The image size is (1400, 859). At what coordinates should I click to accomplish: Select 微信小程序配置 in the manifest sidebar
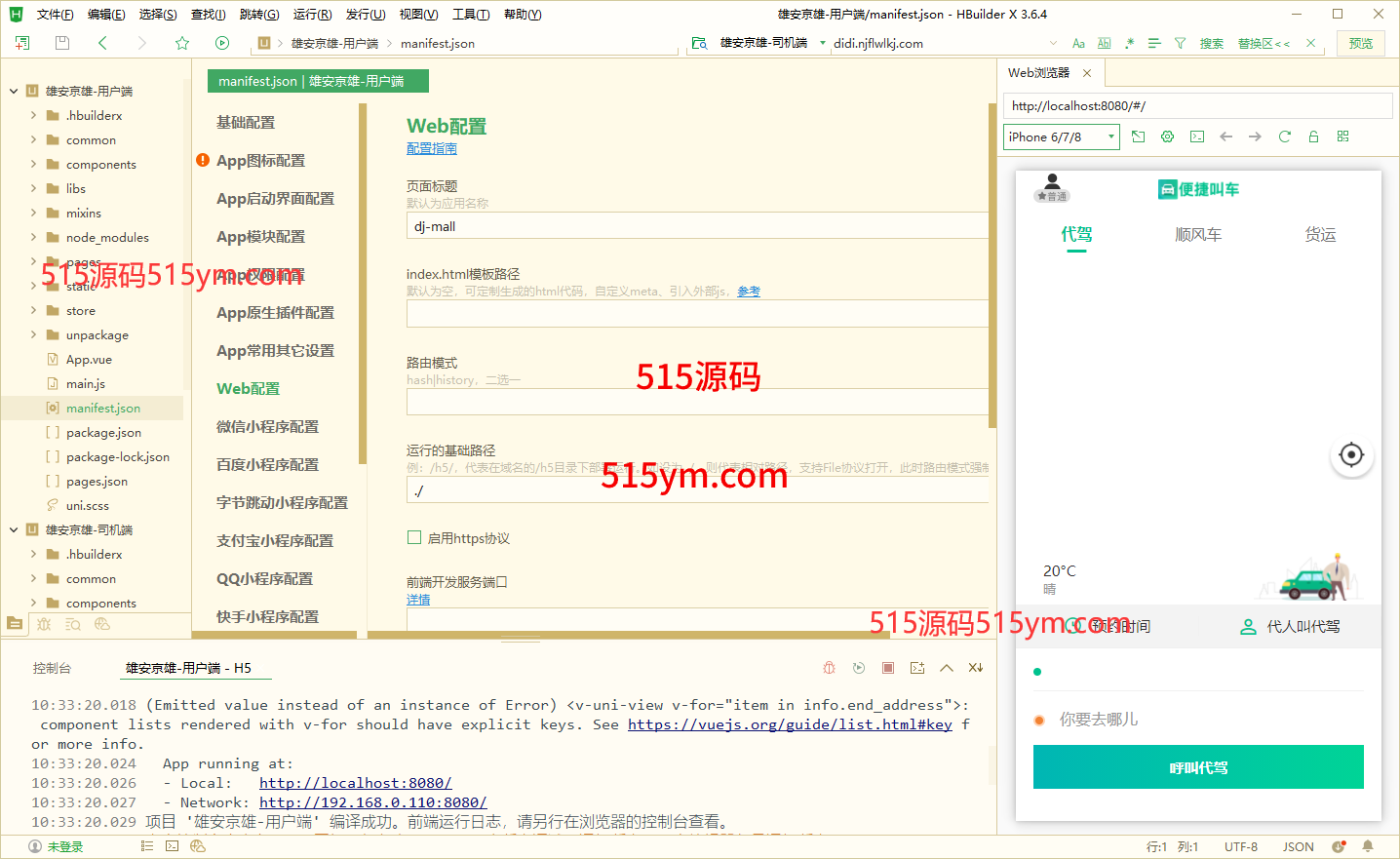click(267, 427)
